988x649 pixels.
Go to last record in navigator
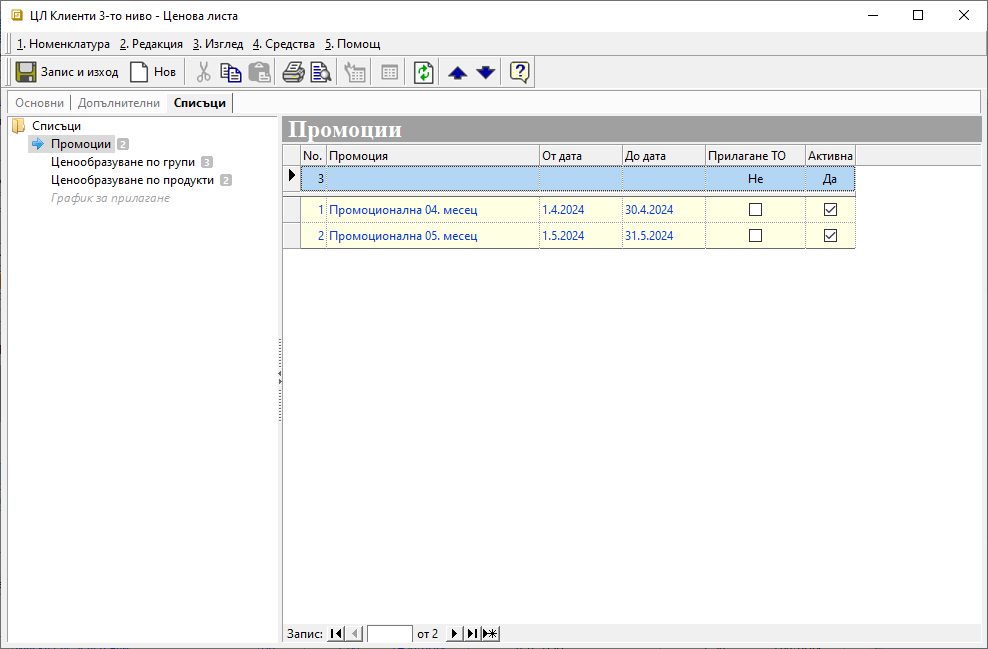[x=472, y=634]
